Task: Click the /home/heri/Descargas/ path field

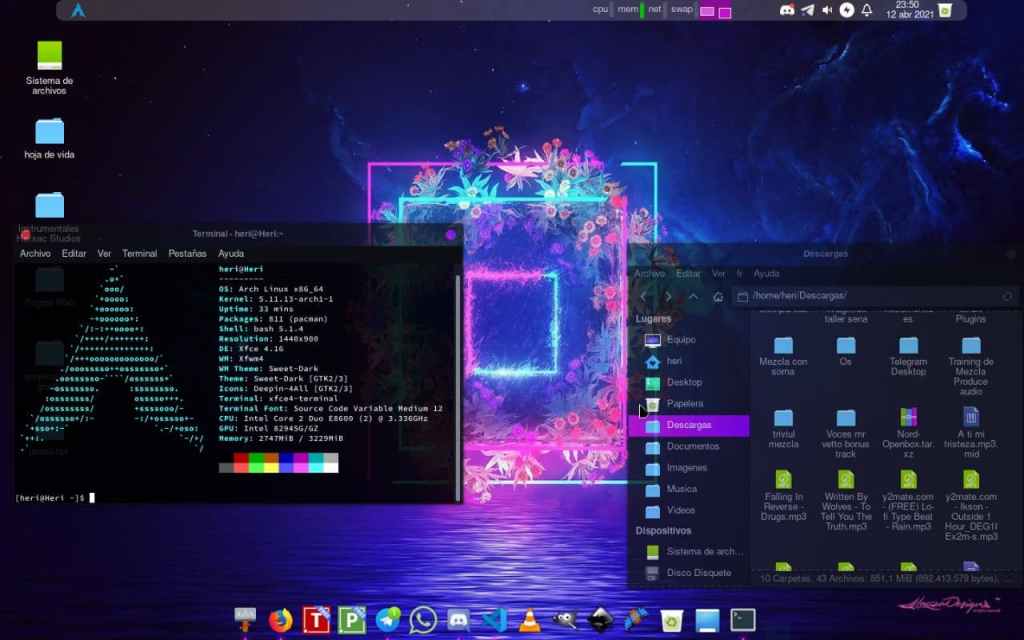Action: 870,296
